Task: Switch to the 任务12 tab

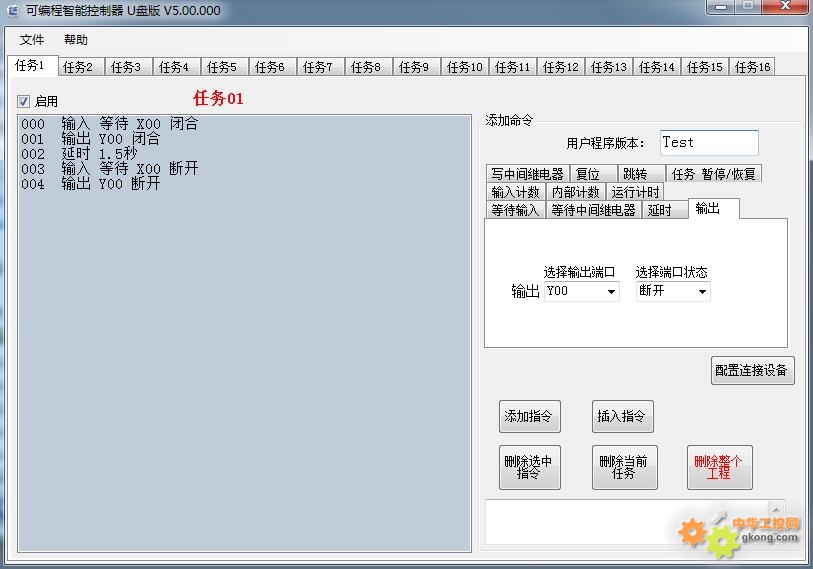Action: pyautogui.click(x=560, y=67)
